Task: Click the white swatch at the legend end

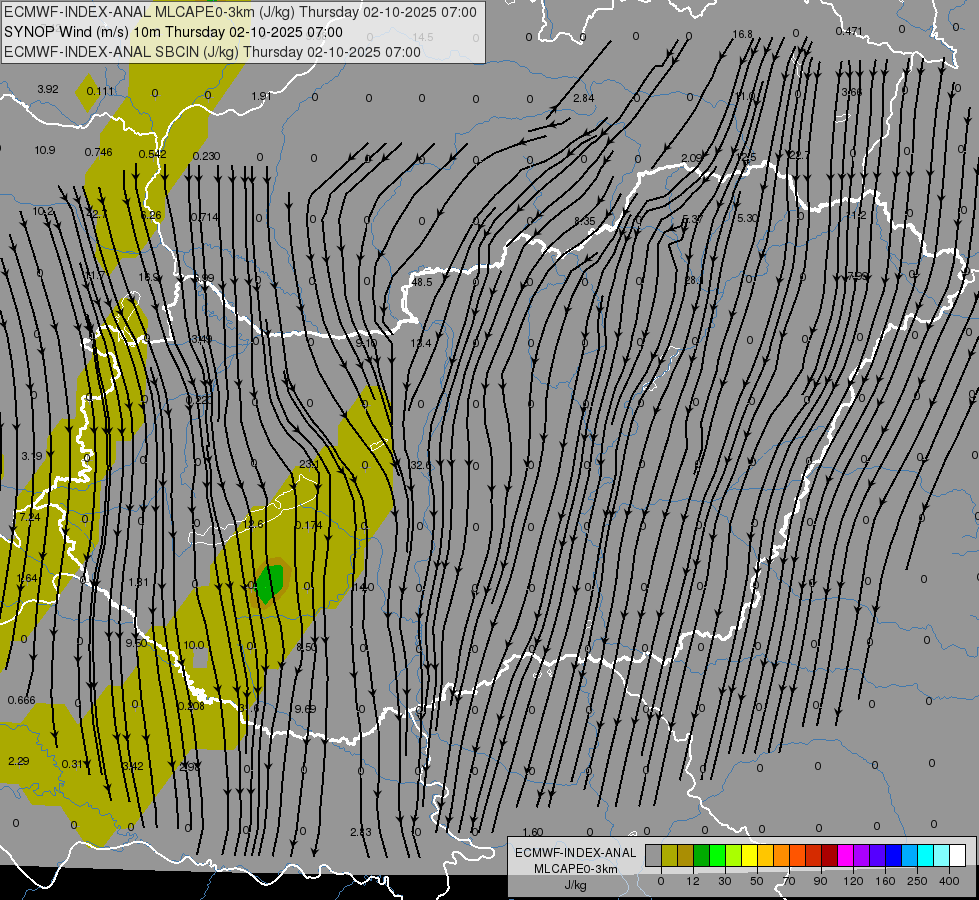Action: 958,856
